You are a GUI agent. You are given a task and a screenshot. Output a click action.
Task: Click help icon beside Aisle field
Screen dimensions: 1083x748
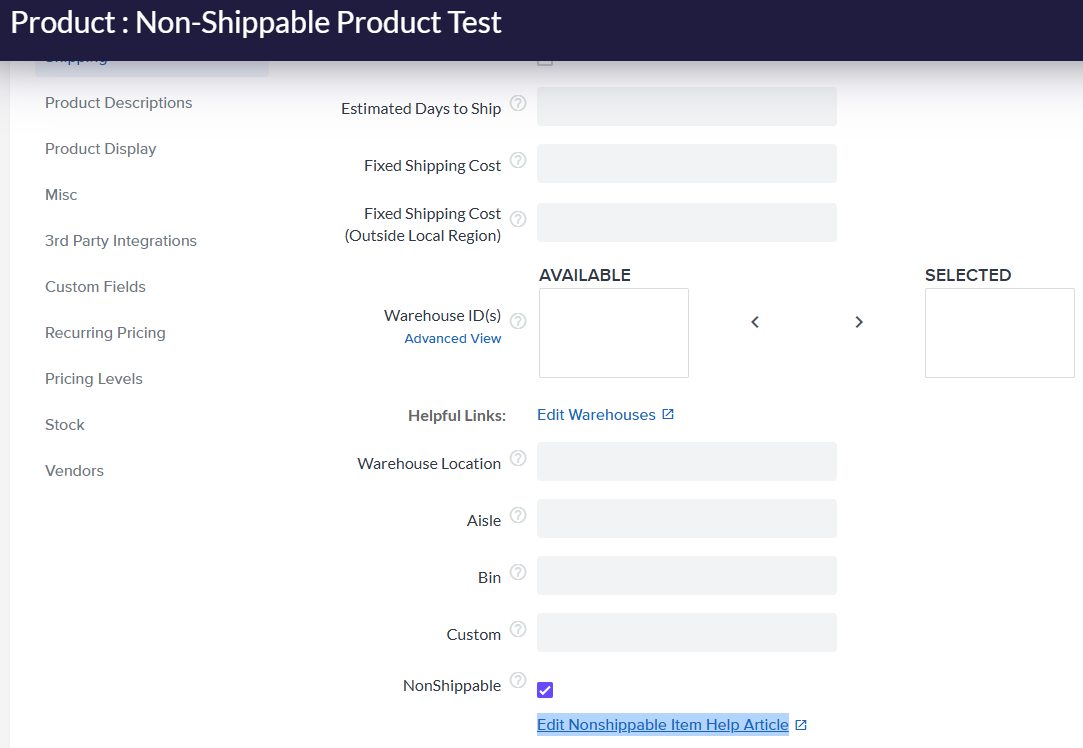tap(518, 515)
